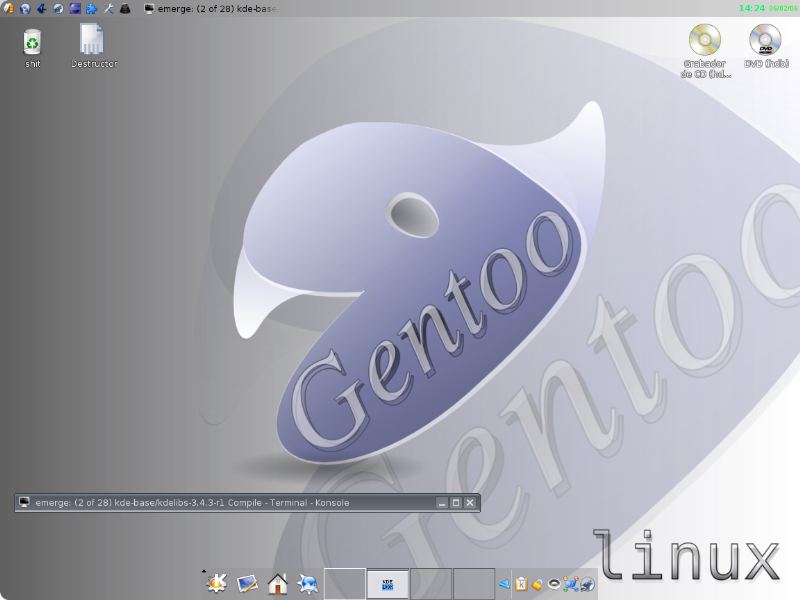Click the orange padlock tray icon
This screenshot has width=800, height=600.
click(x=537, y=584)
